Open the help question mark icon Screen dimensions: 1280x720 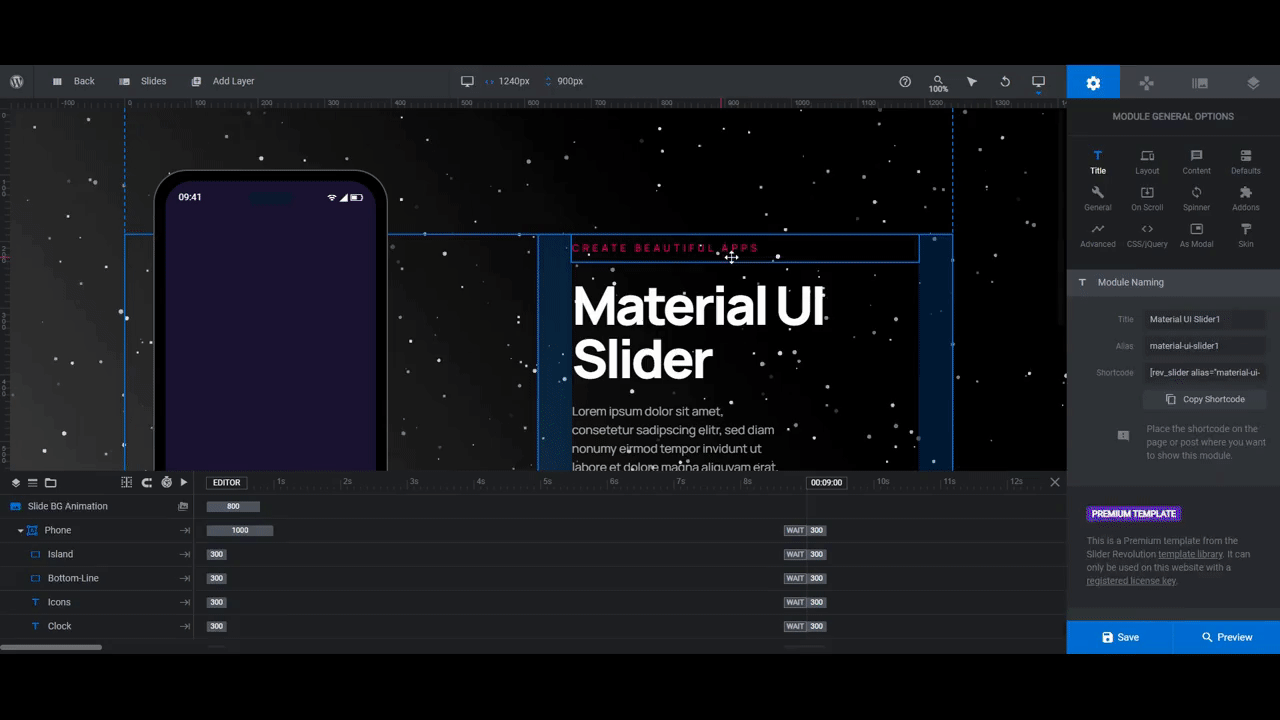click(905, 82)
